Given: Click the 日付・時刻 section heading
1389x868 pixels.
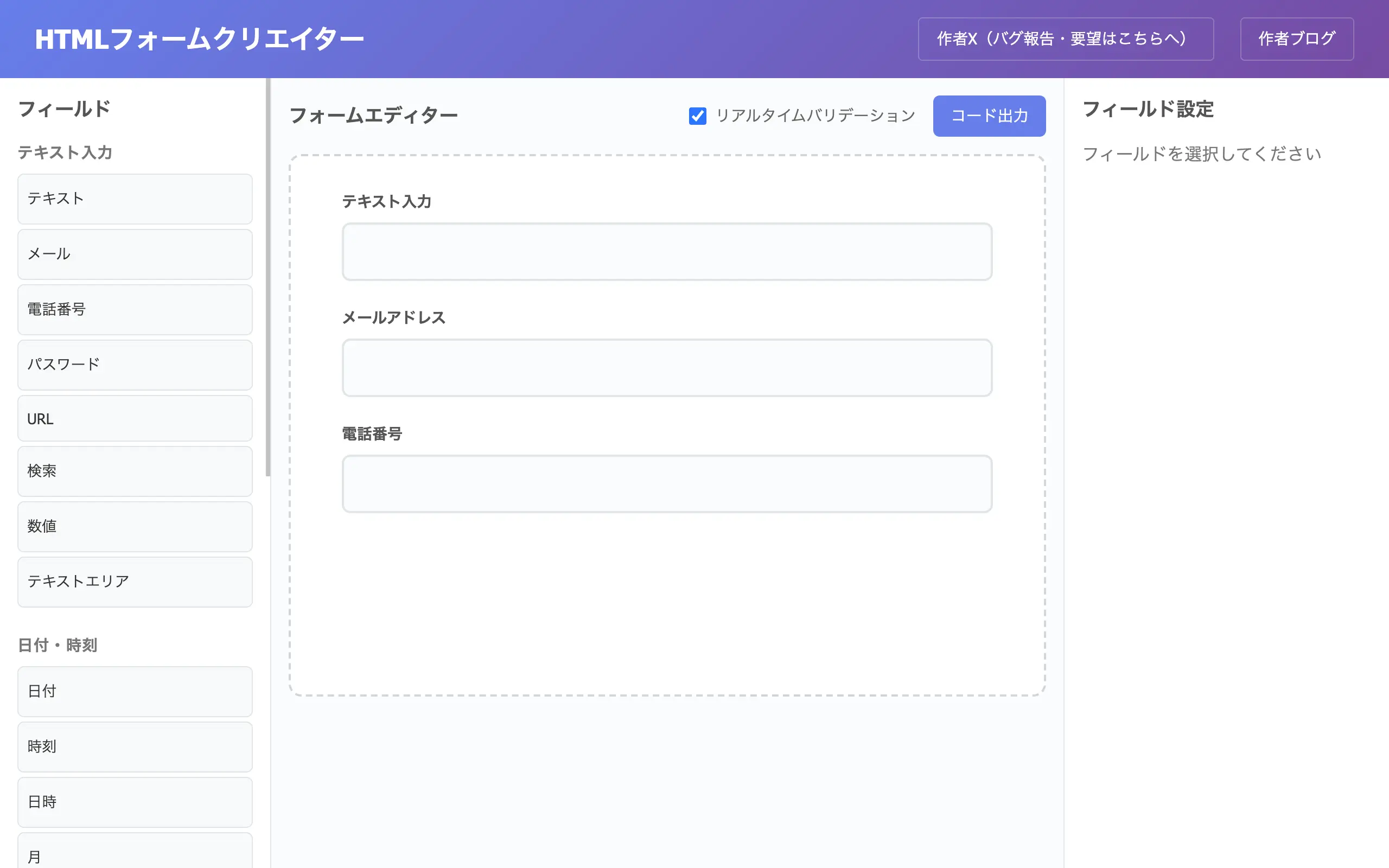Looking at the screenshot, I should 58,645.
